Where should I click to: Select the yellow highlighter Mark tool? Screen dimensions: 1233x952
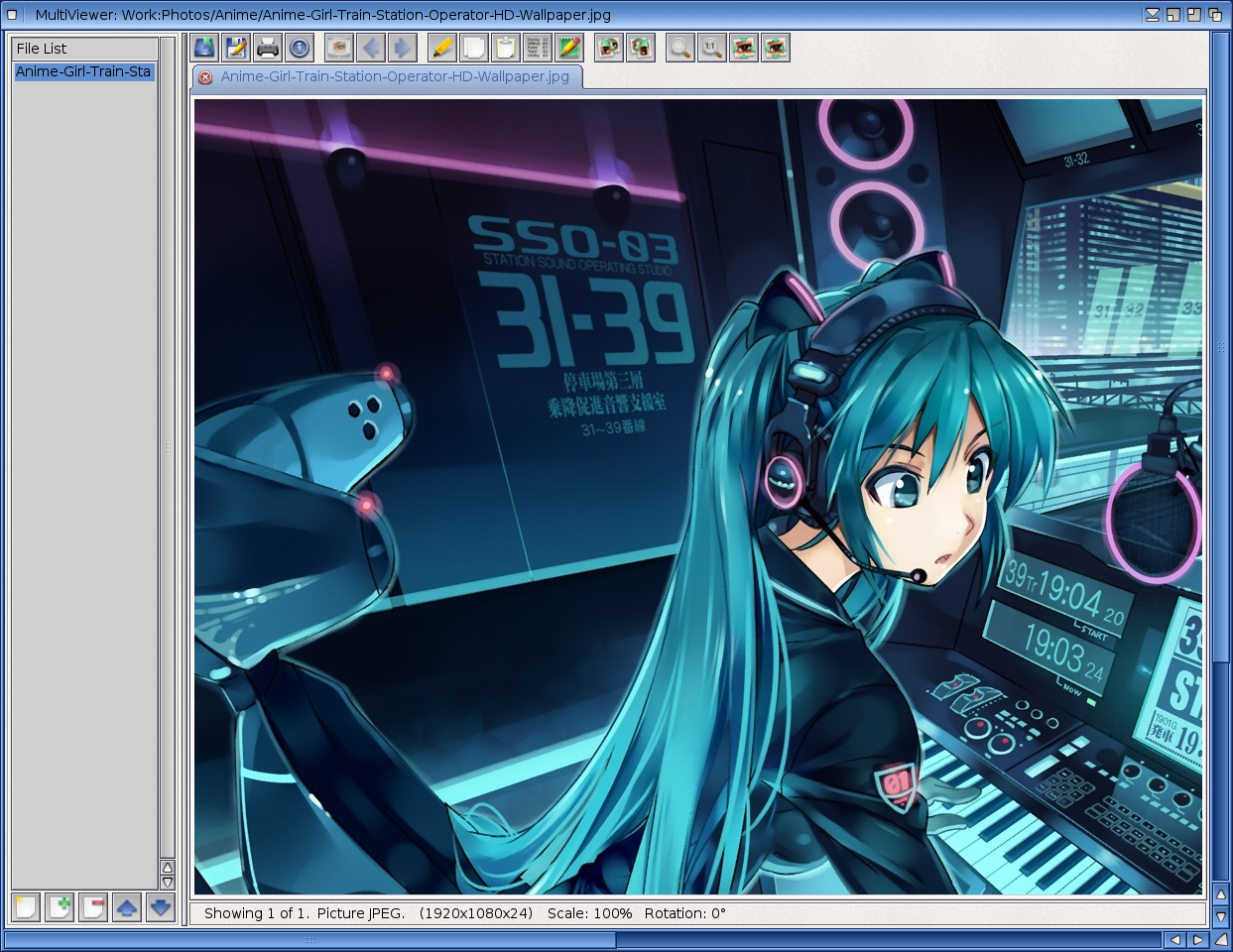442,47
